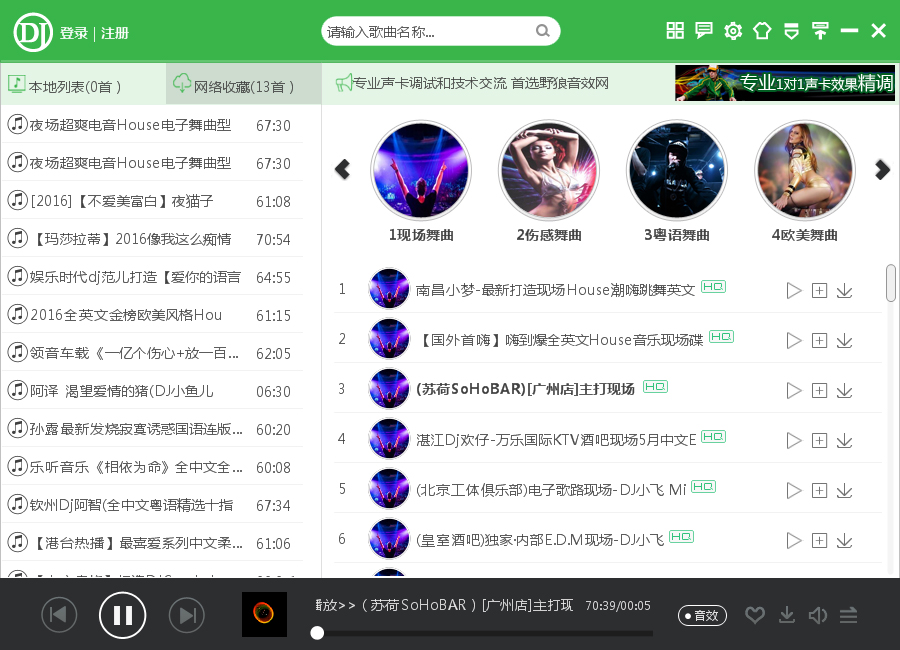
Task: Open the 3粤语舞曲 category
Action: click(677, 170)
